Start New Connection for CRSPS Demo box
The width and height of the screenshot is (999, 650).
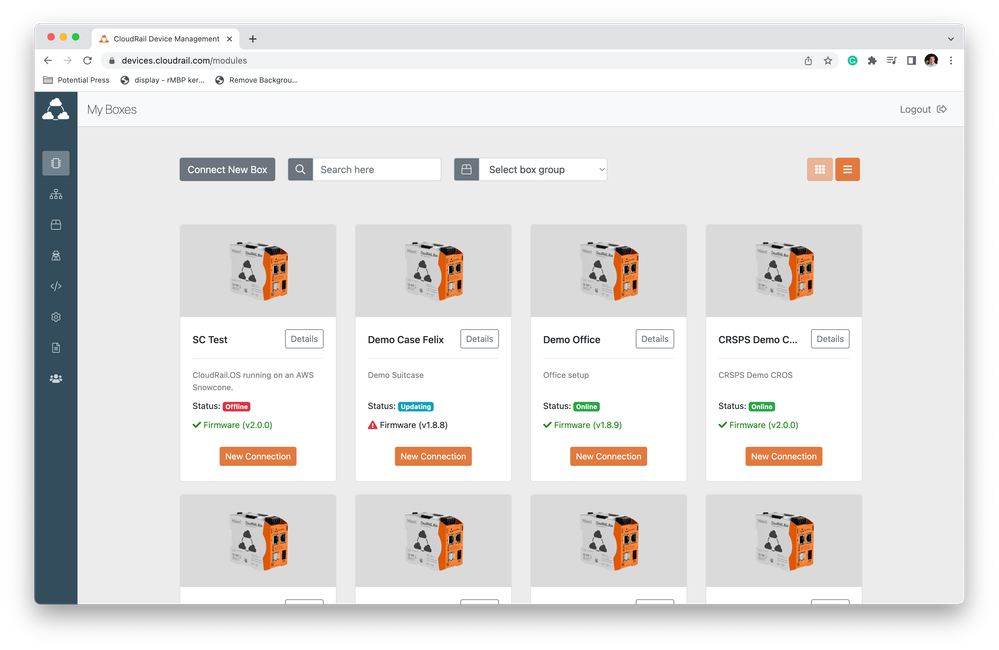(784, 456)
